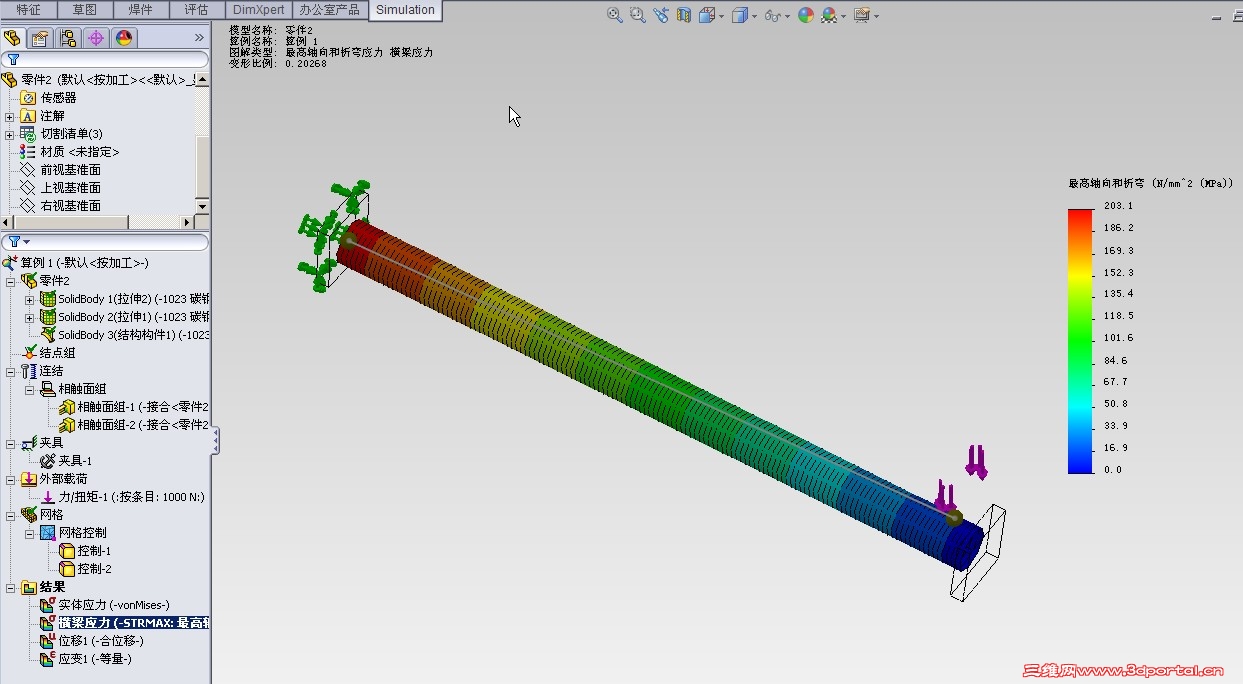Viewport: 1243px width, 684px height.
Task: Click the up arrow of the feature tree scrollbar
Action: (x=203, y=78)
